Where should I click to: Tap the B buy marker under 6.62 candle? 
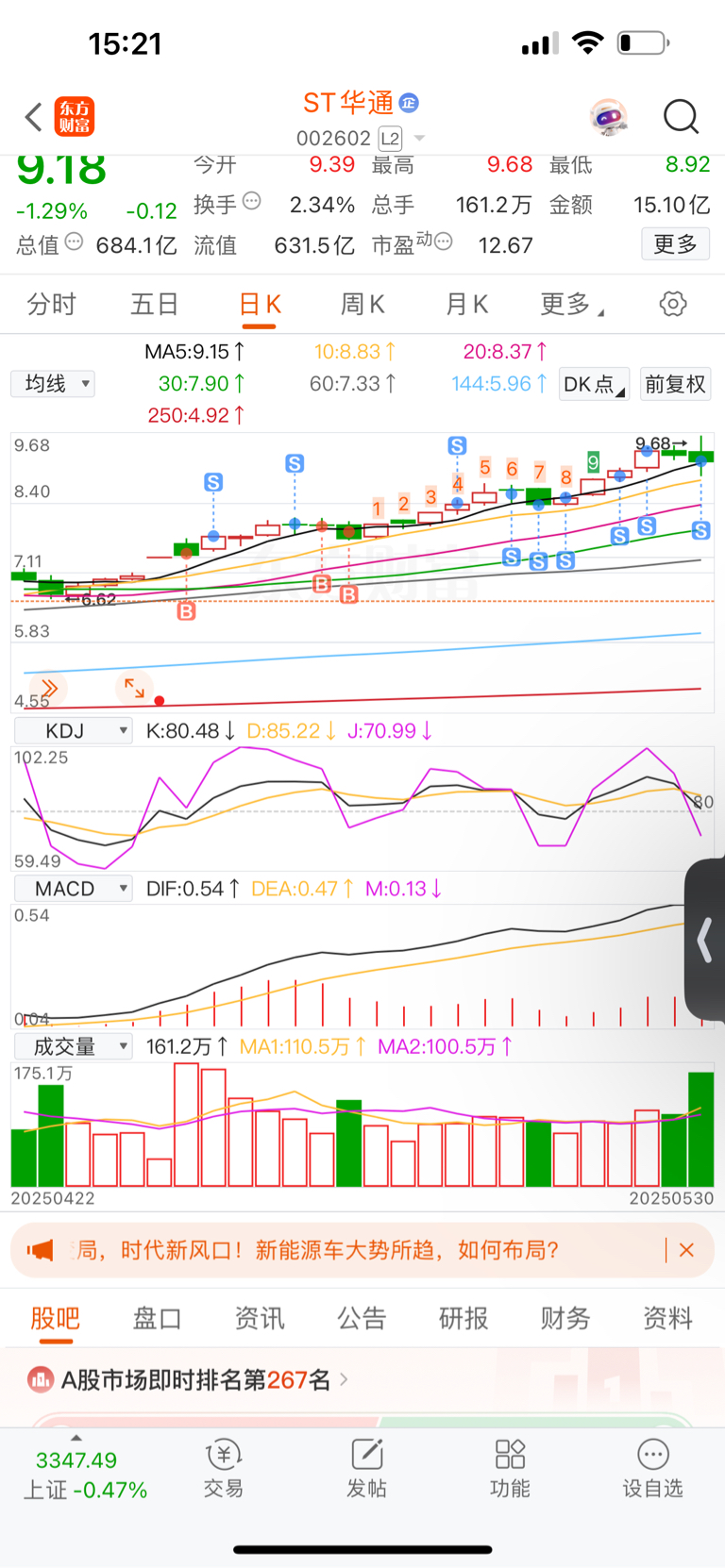click(x=186, y=611)
